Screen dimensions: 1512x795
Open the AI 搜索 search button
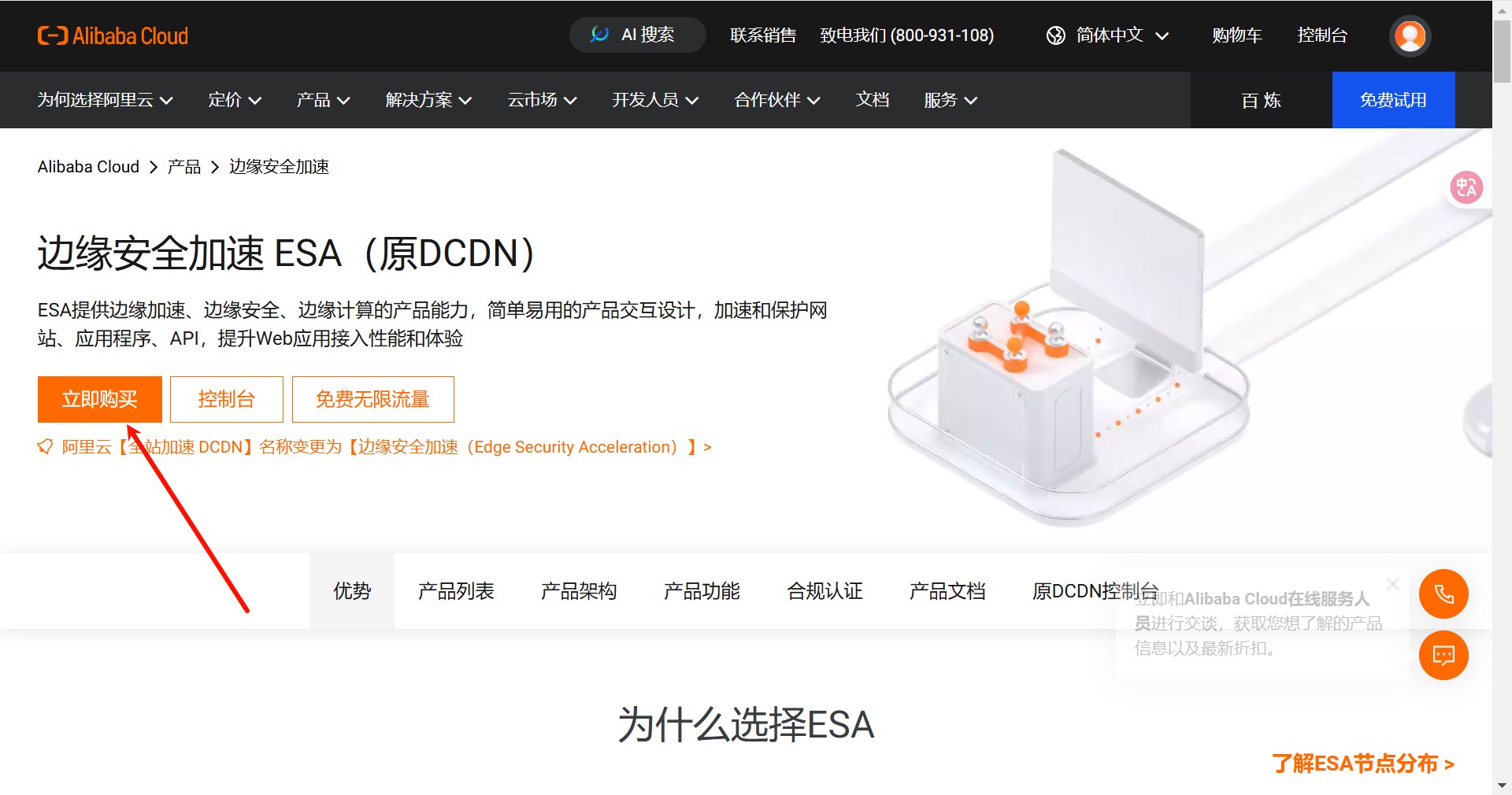pyautogui.click(x=637, y=35)
